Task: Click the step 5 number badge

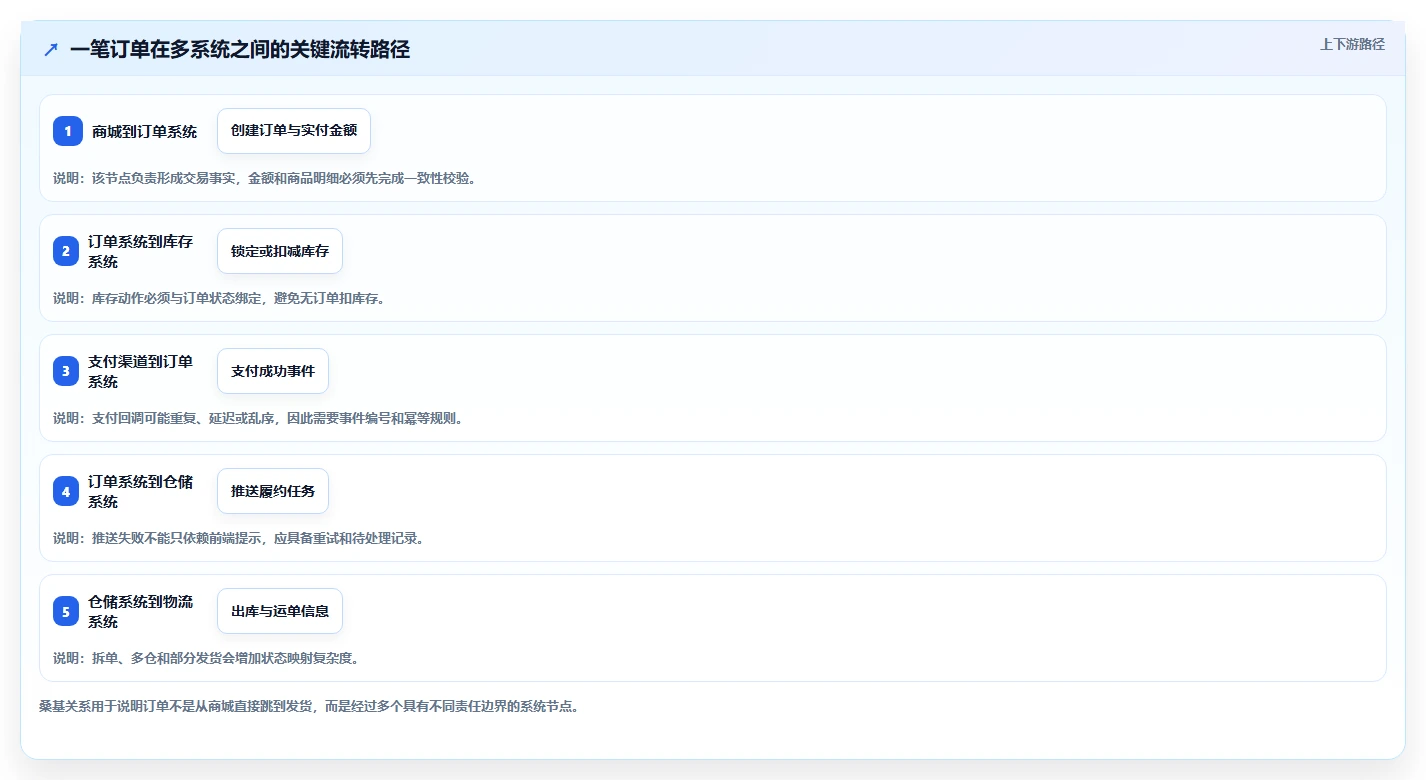Action: (66, 611)
